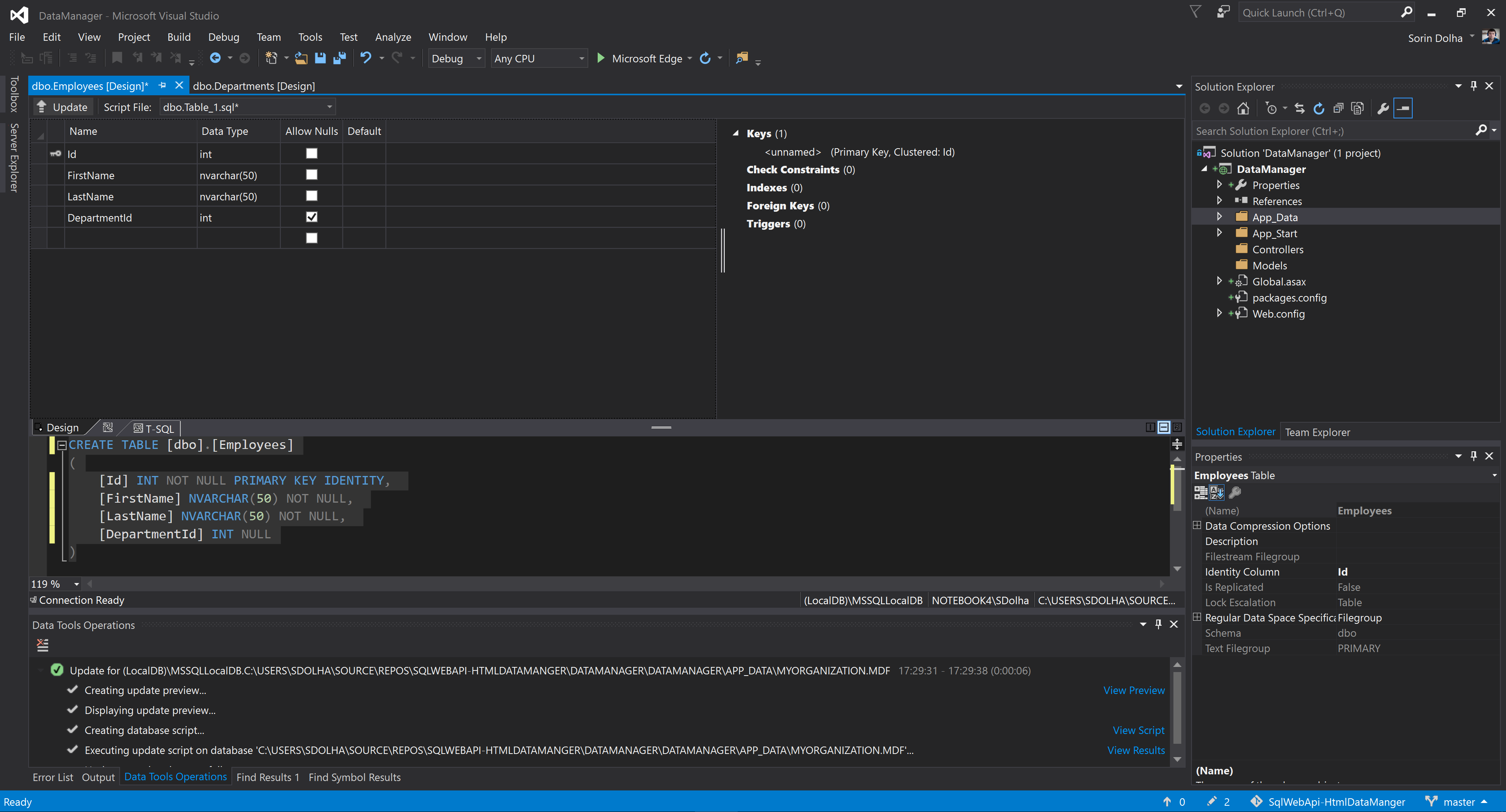Click the Refresh icon in Solution Explorer

(1318, 108)
